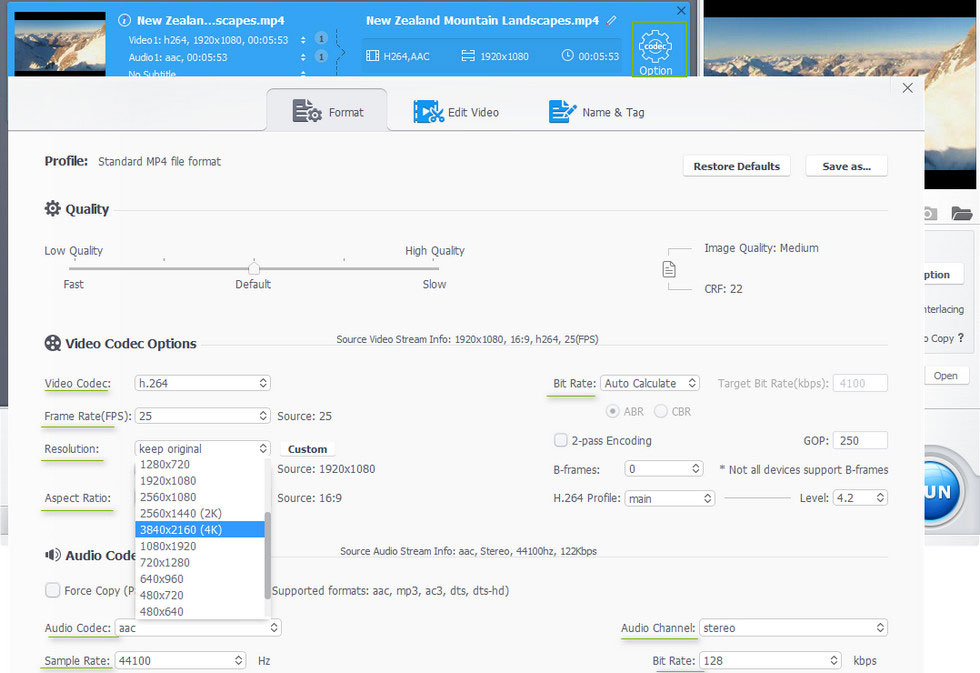Choose 3840x2160 (4K) from resolution list

pos(200,529)
